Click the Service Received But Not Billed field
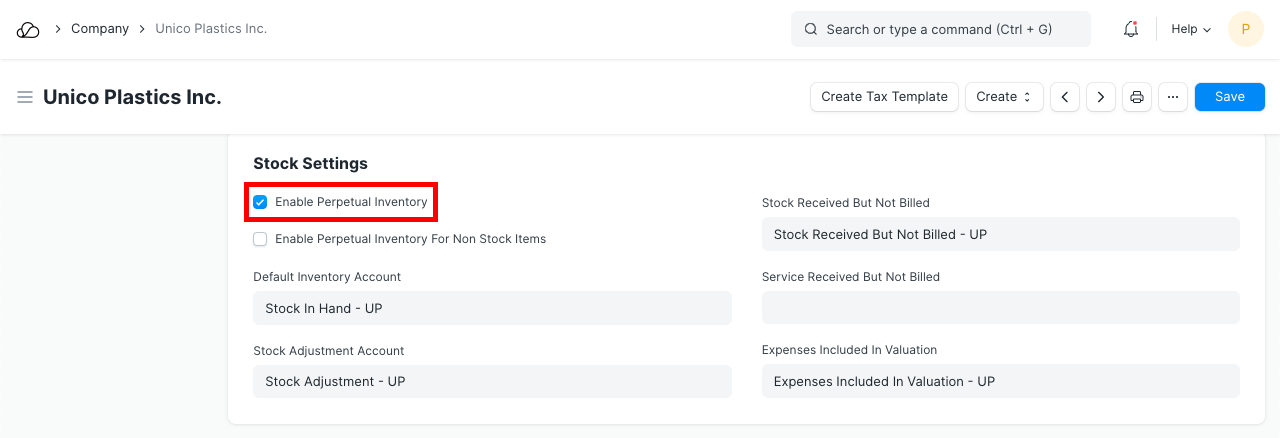 [1000, 308]
